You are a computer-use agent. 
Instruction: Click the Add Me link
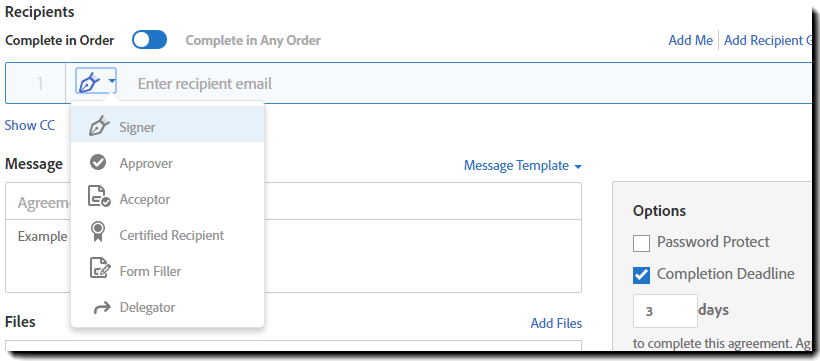690,40
